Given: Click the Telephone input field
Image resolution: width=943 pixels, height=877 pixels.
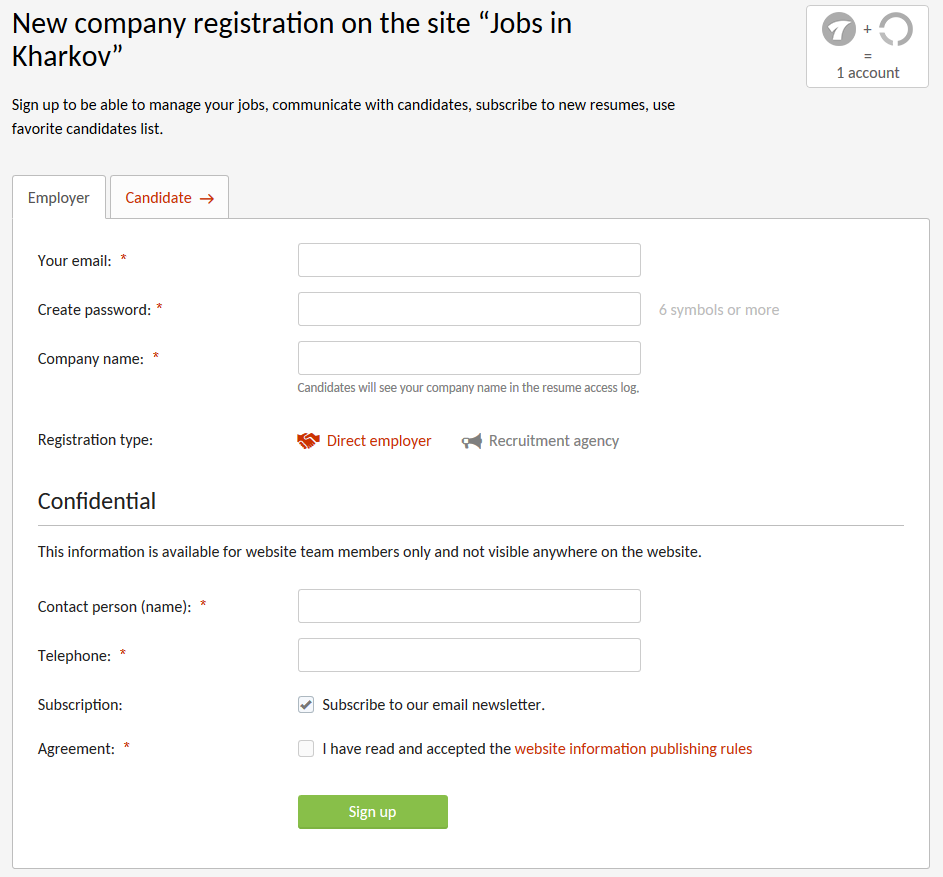Looking at the screenshot, I should point(469,655).
